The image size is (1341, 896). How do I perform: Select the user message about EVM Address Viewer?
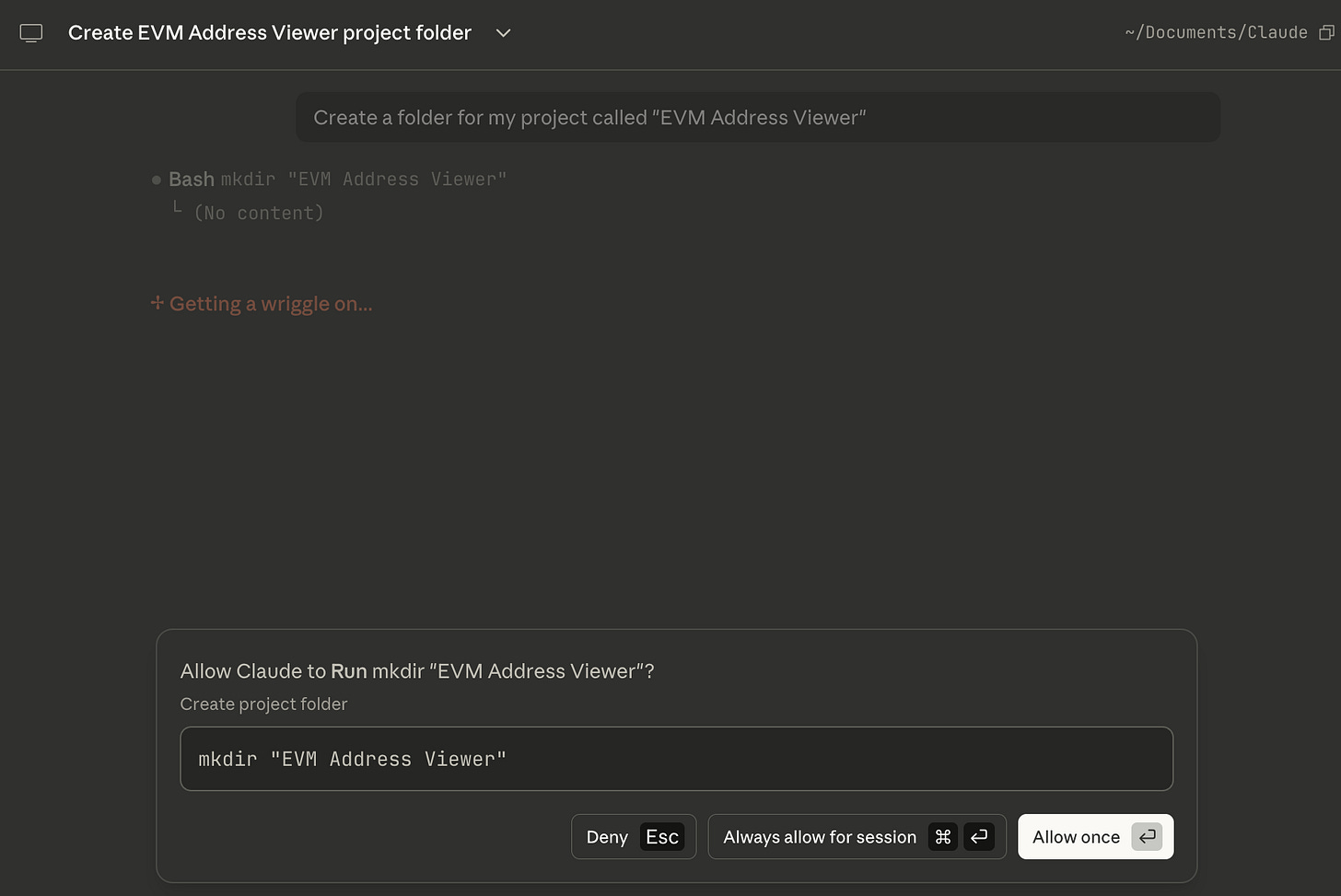click(758, 117)
